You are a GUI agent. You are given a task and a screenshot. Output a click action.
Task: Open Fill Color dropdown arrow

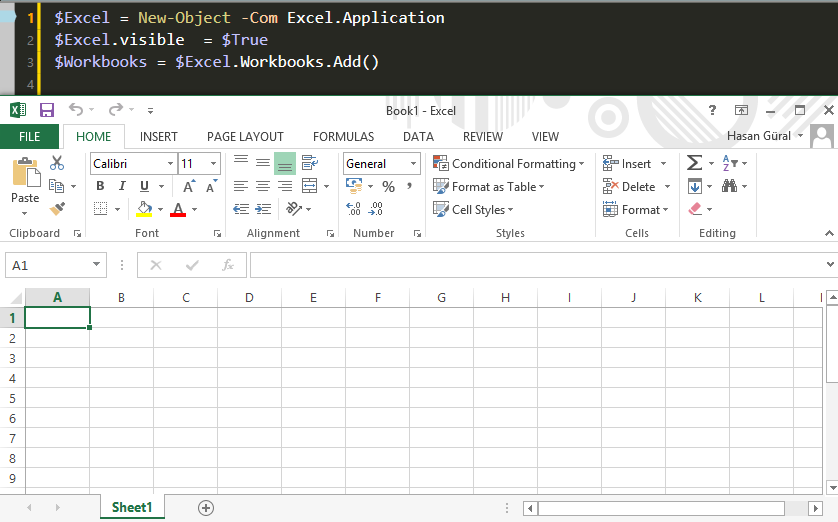[x=160, y=209]
